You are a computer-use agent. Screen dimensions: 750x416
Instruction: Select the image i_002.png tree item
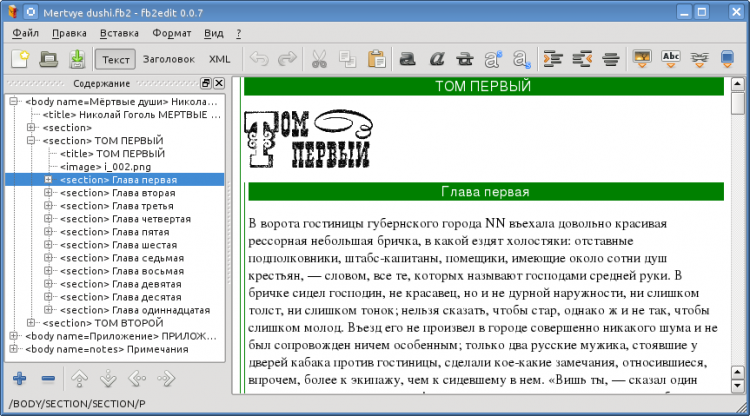pyautogui.click(x=105, y=166)
